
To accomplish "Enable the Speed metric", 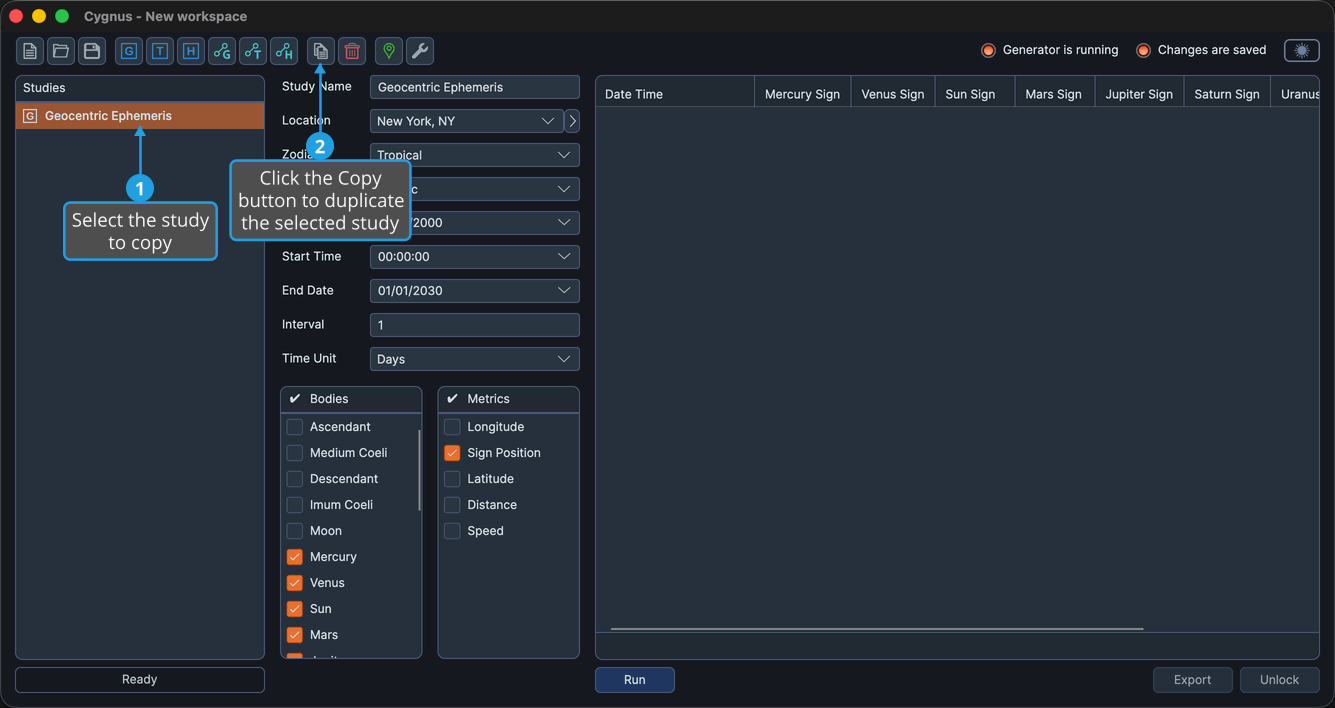I will [x=452, y=531].
